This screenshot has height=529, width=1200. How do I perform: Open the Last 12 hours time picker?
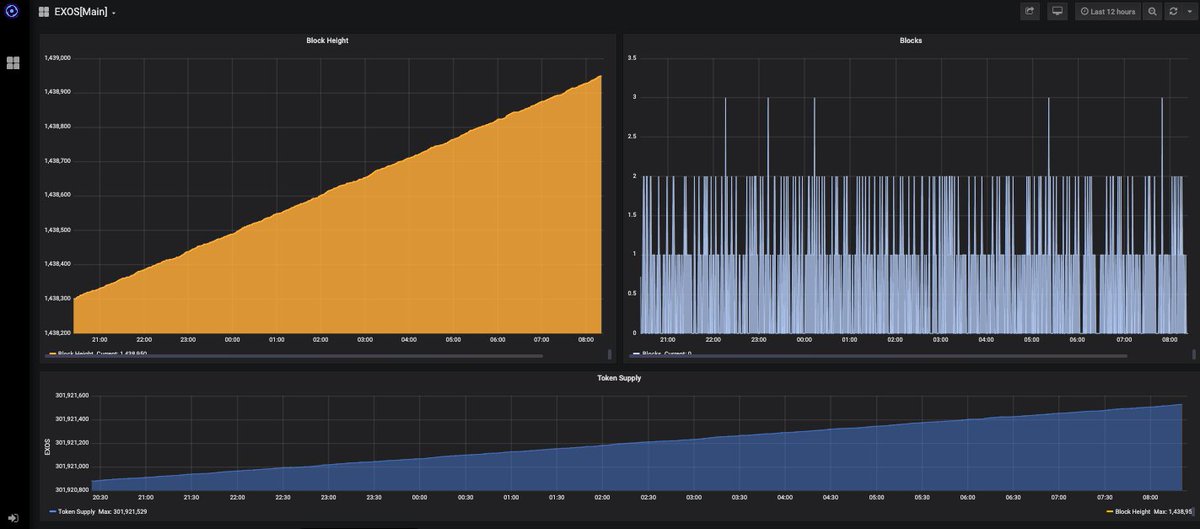(1108, 11)
